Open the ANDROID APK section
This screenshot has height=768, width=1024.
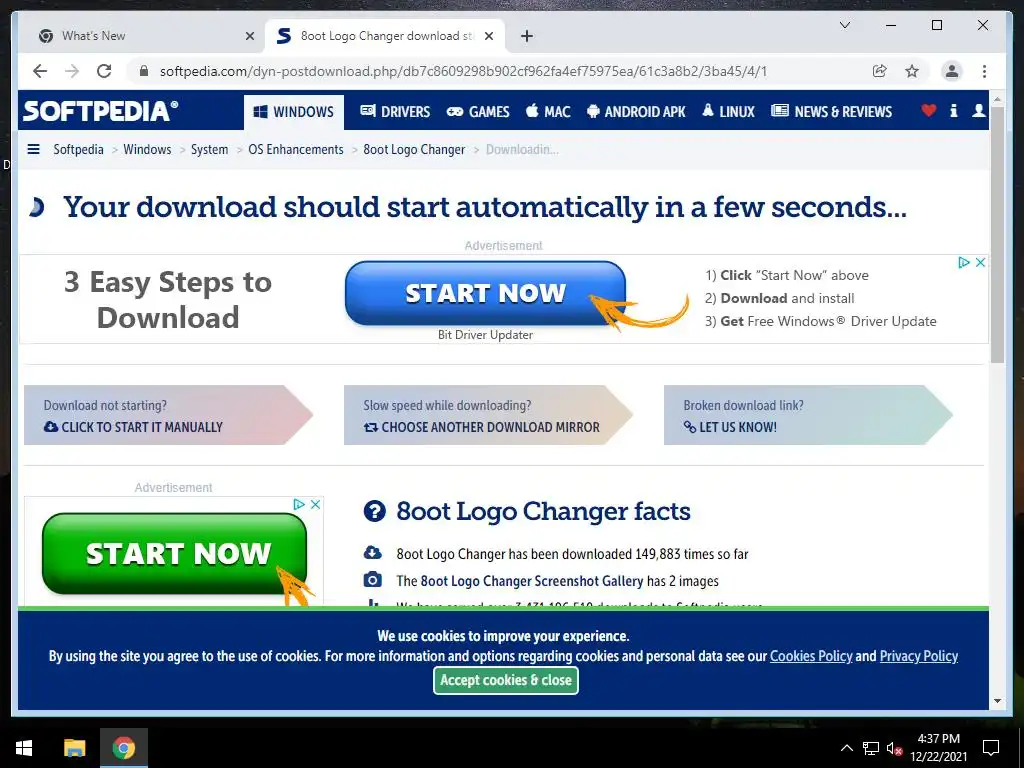(x=636, y=112)
